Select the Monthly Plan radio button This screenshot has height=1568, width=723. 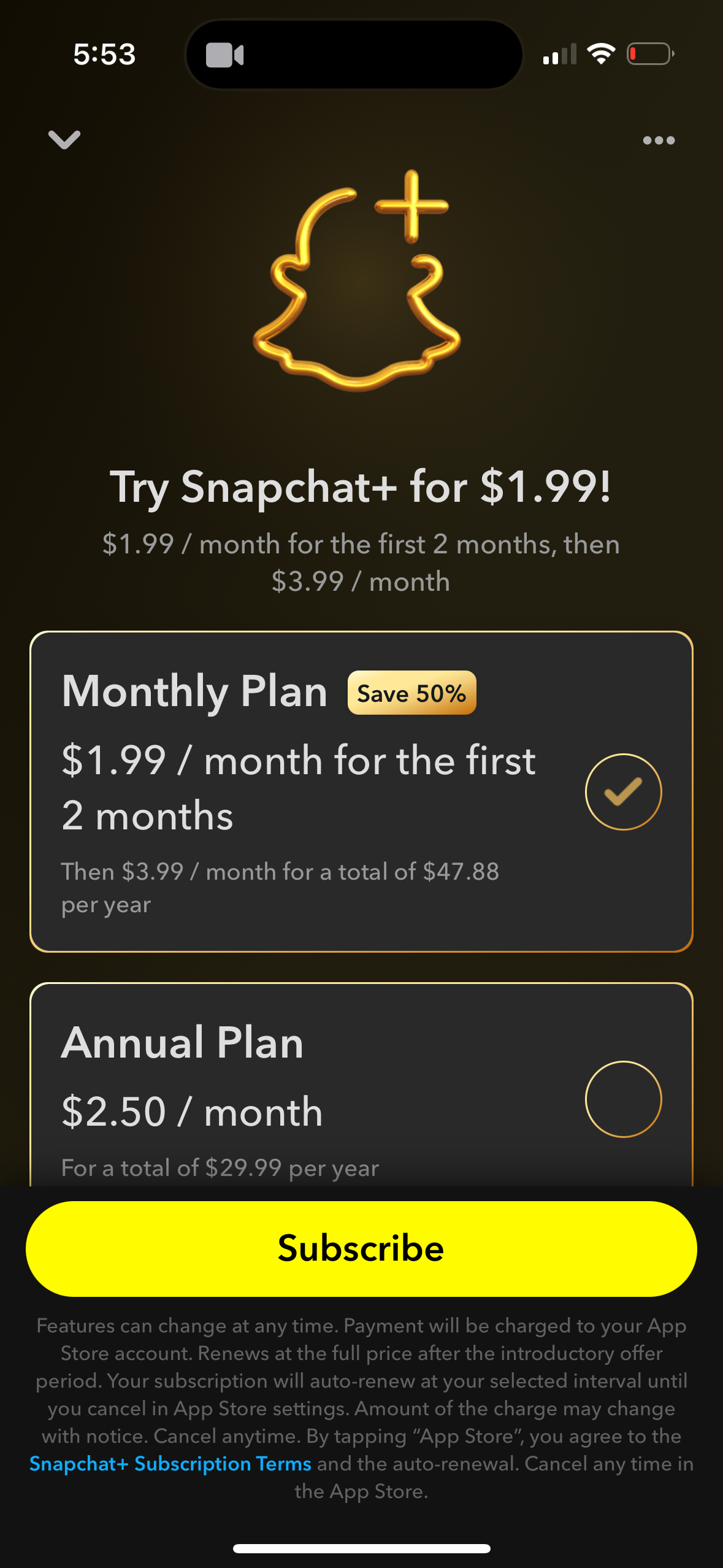point(623,791)
